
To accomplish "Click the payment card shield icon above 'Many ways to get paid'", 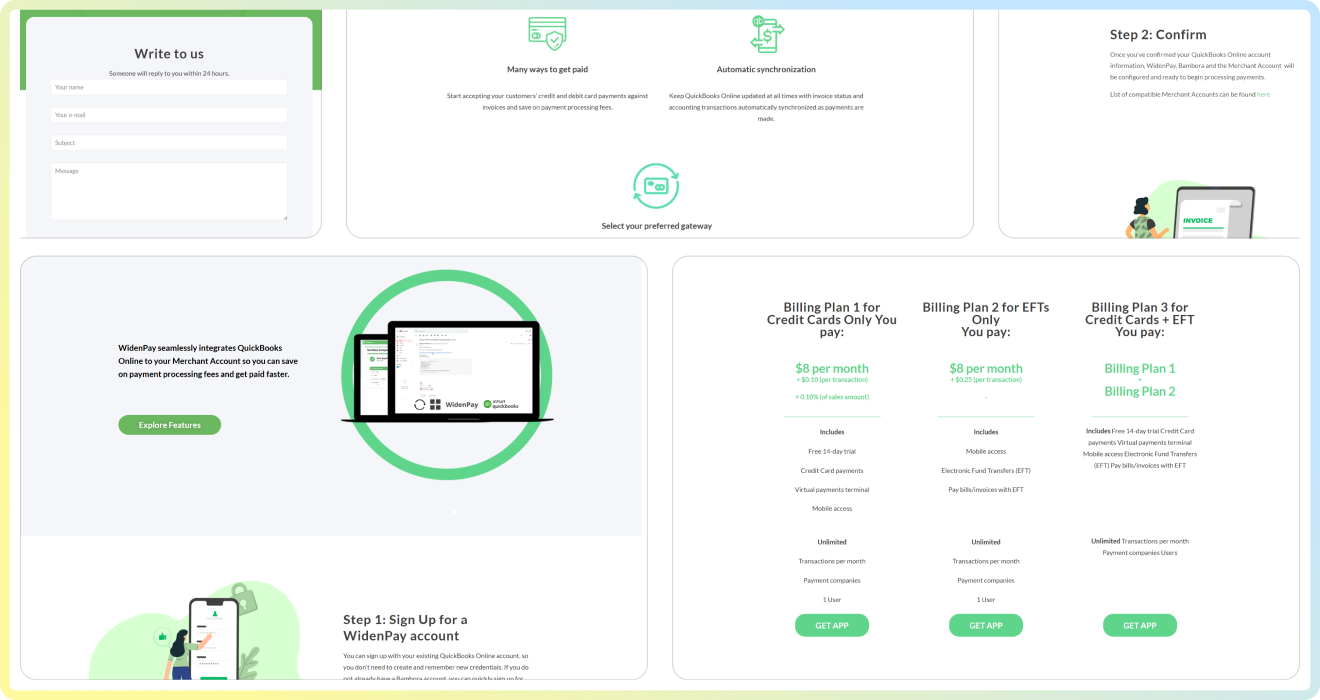I will 546,36.
